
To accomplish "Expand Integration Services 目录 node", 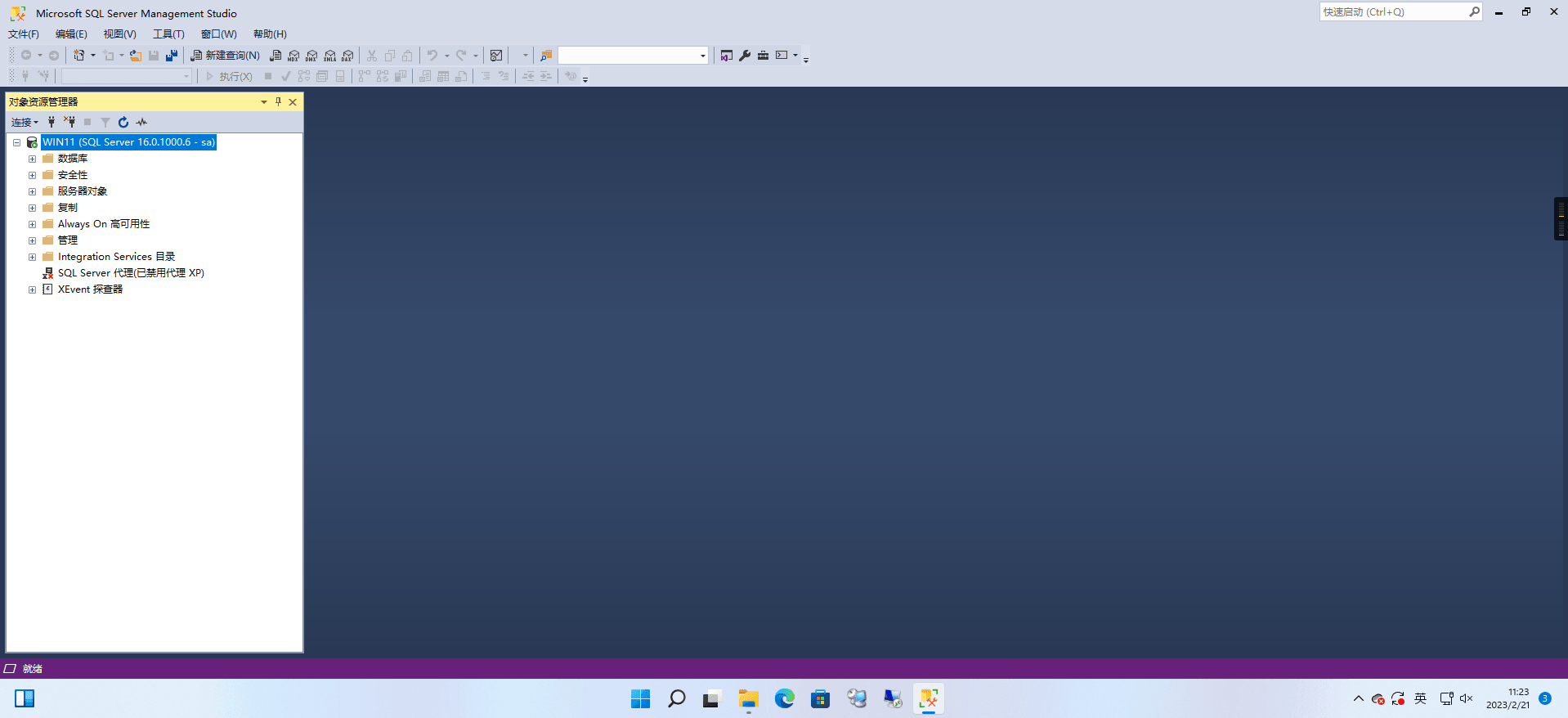I will pos(33,257).
